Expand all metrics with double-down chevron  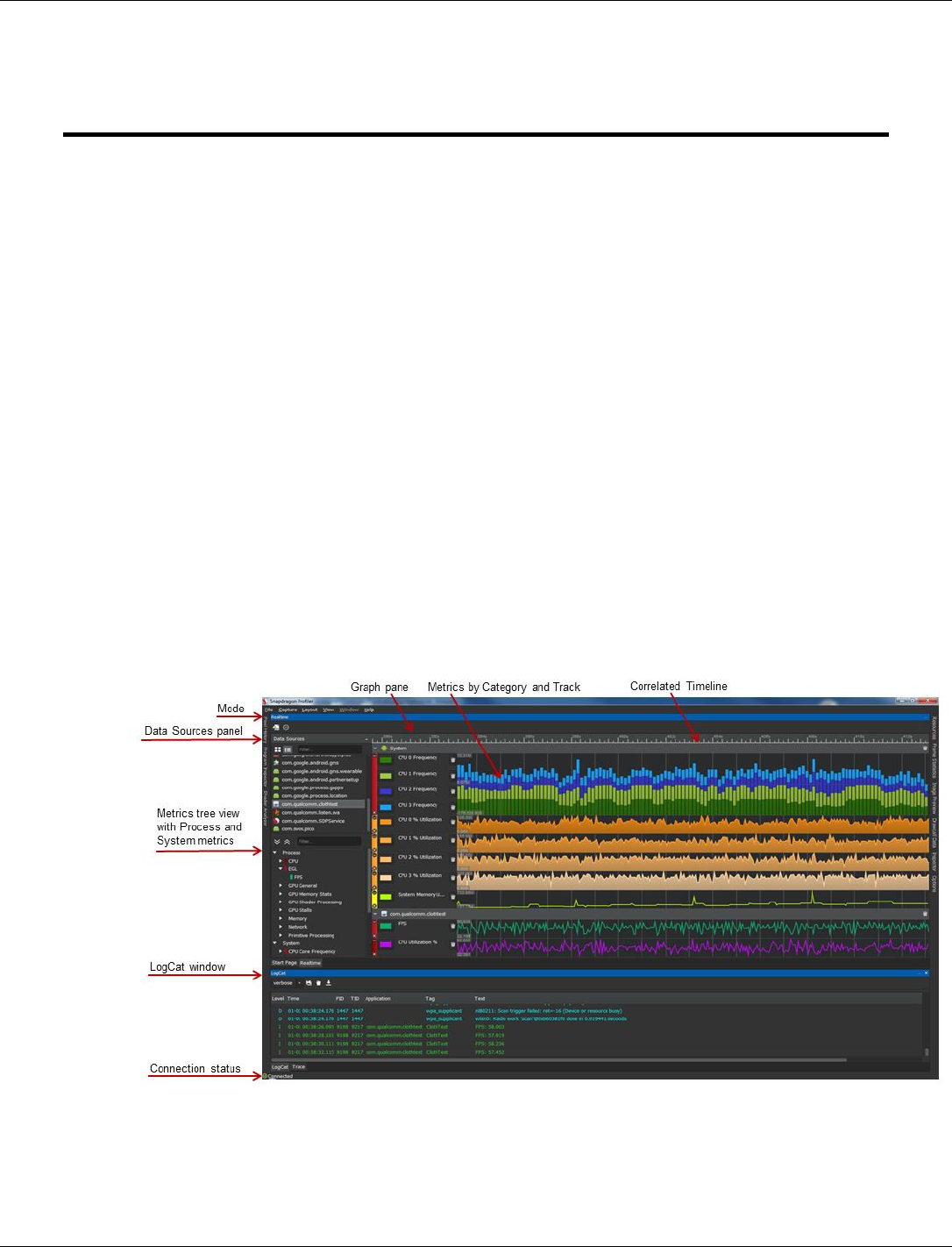pos(277,842)
